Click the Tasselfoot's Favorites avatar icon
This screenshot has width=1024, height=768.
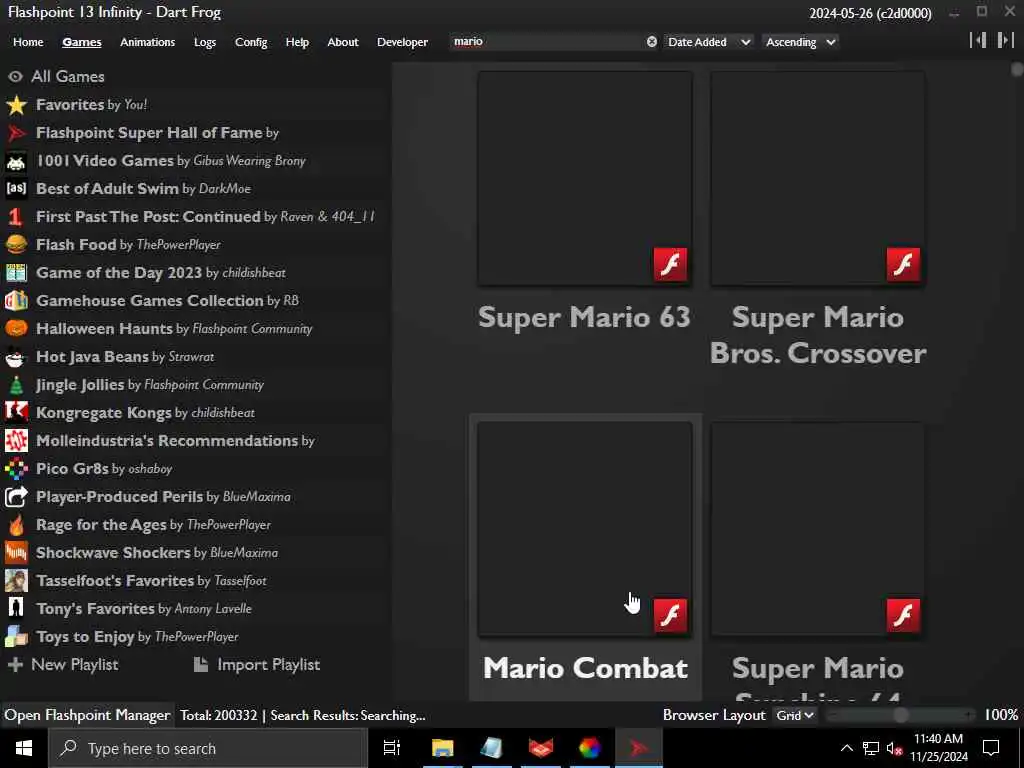16,581
